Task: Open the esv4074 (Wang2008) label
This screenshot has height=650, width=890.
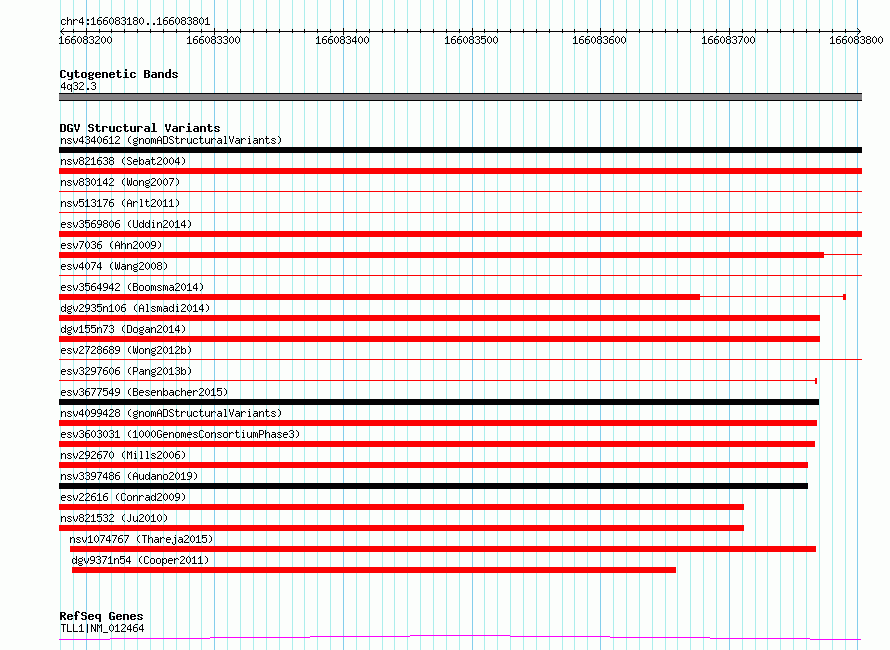Action: pyautogui.click(x=114, y=266)
